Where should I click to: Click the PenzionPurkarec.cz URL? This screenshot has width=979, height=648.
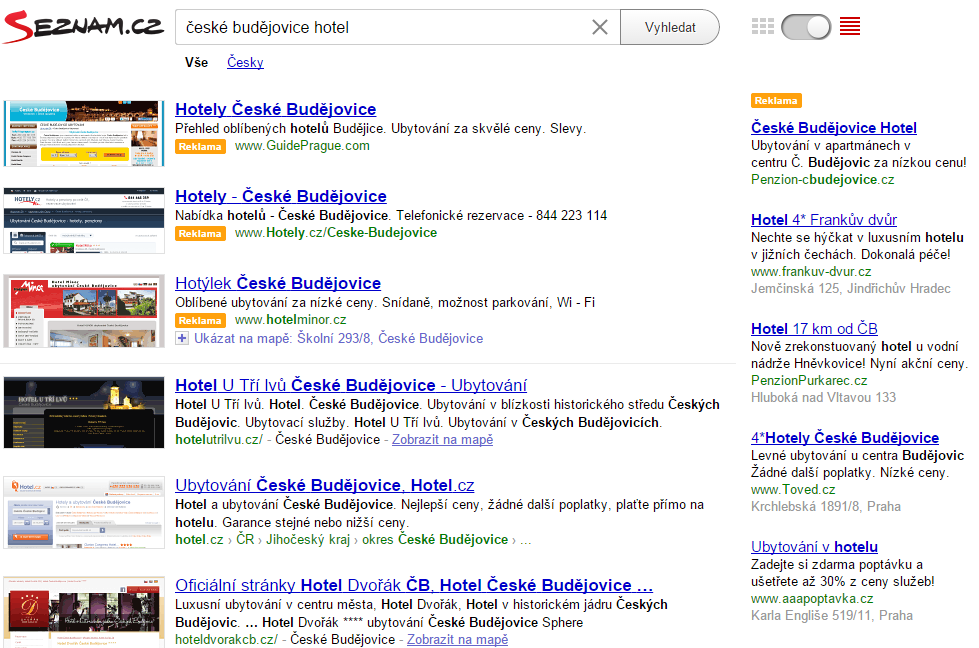tap(809, 380)
